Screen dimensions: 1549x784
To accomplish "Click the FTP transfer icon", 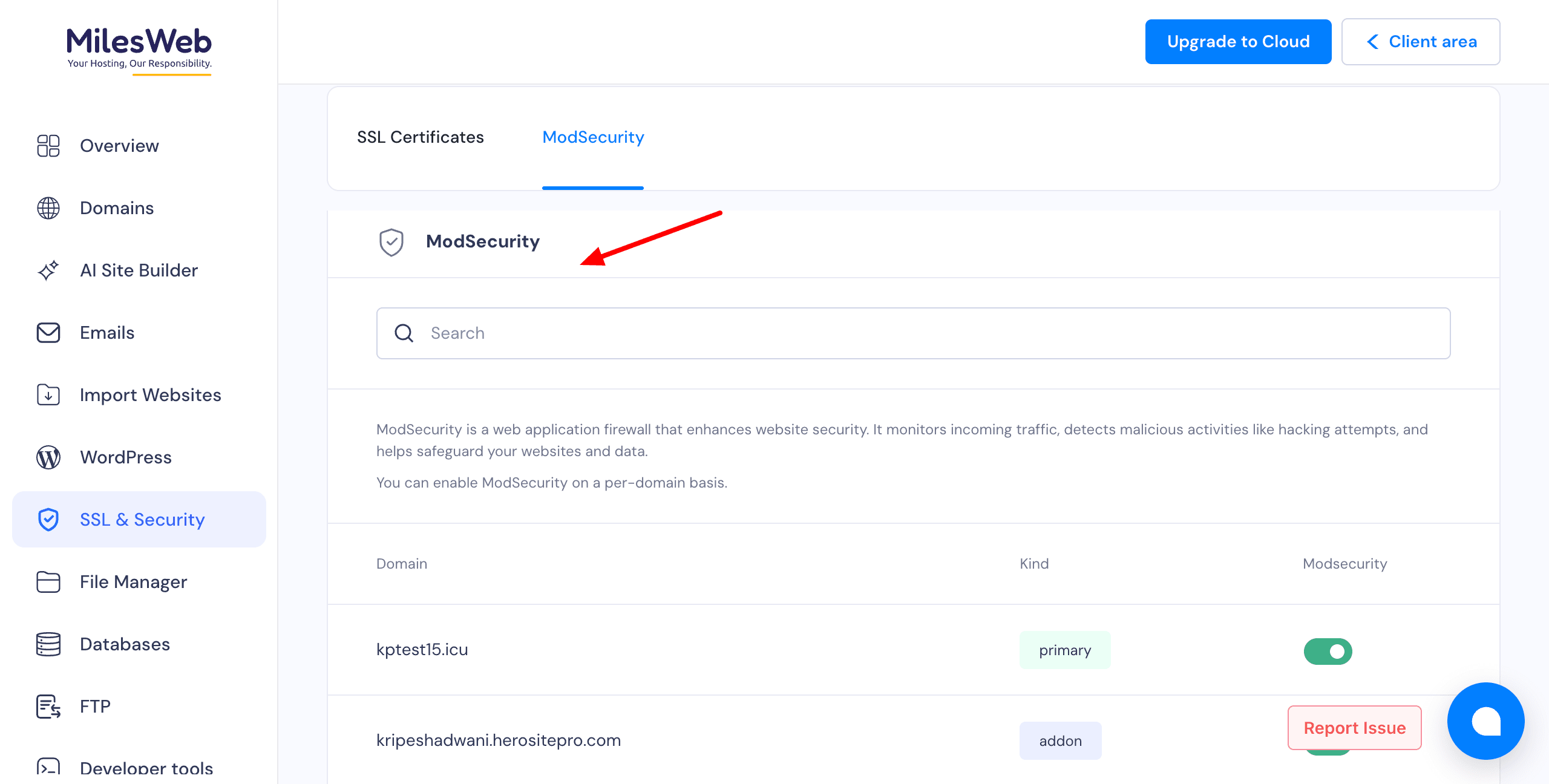I will click(48, 707).
